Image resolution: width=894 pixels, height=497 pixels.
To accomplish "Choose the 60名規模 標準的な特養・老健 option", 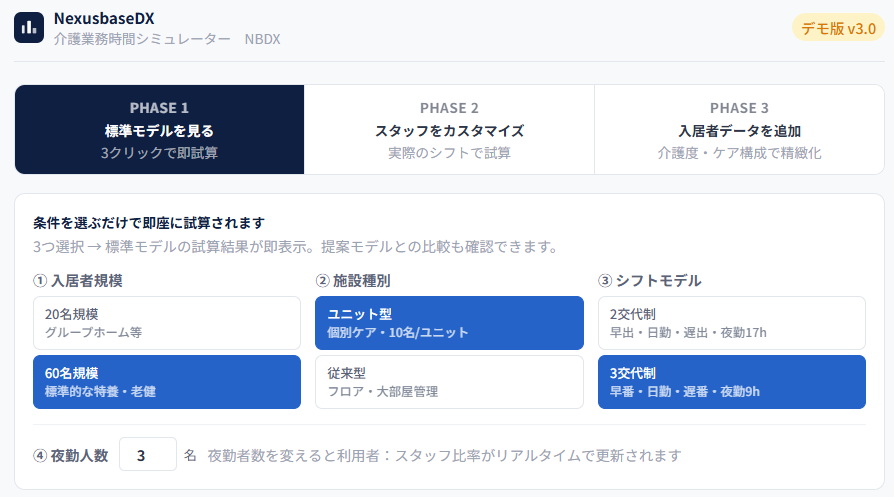I will coord(166,381).
